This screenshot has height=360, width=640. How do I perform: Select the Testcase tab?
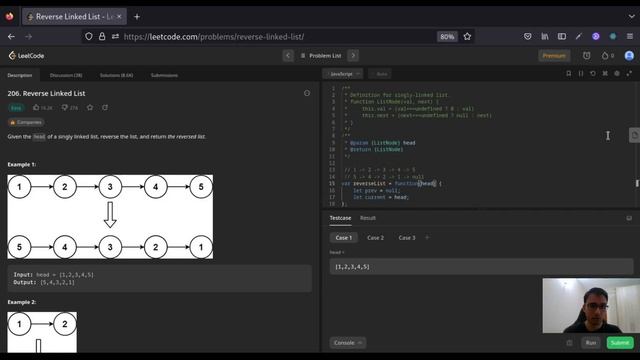click(x=340, y=218)
